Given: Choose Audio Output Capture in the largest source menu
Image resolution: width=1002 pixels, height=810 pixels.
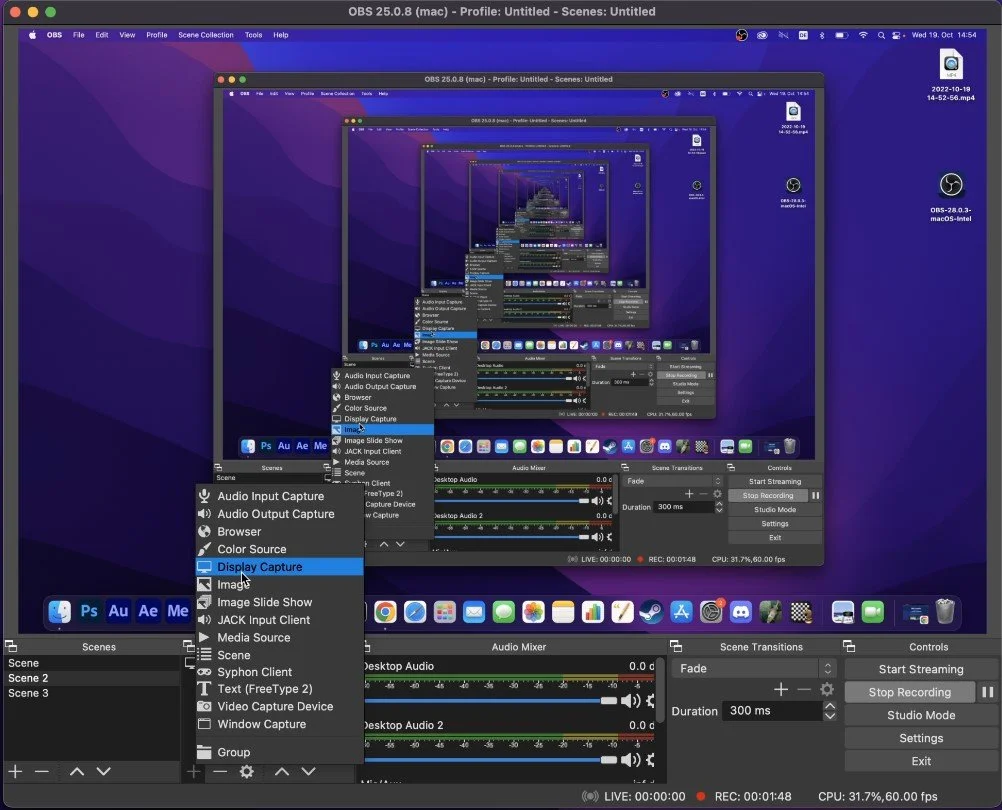Looking at the screenshot, I should pos(280,514).
